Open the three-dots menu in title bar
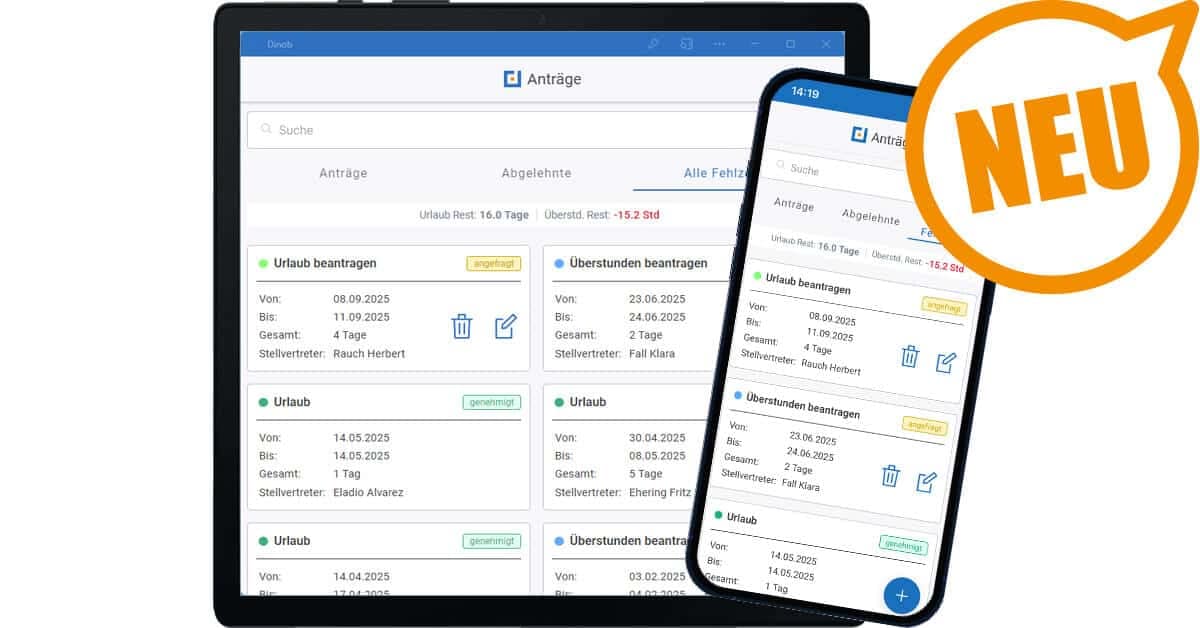 point(719,44)
